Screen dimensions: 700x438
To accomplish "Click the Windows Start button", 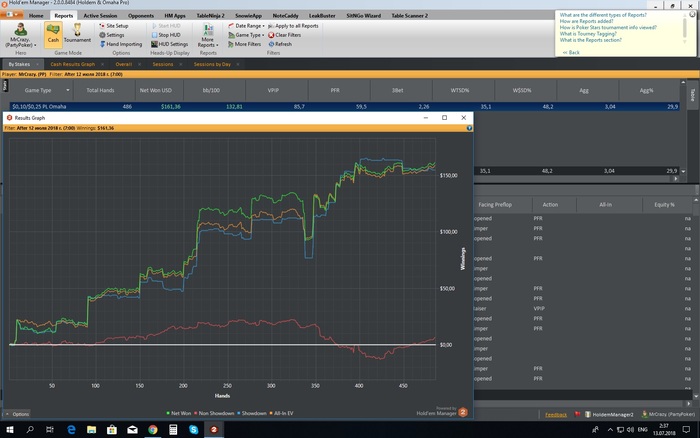I will [x=9, y=430].
